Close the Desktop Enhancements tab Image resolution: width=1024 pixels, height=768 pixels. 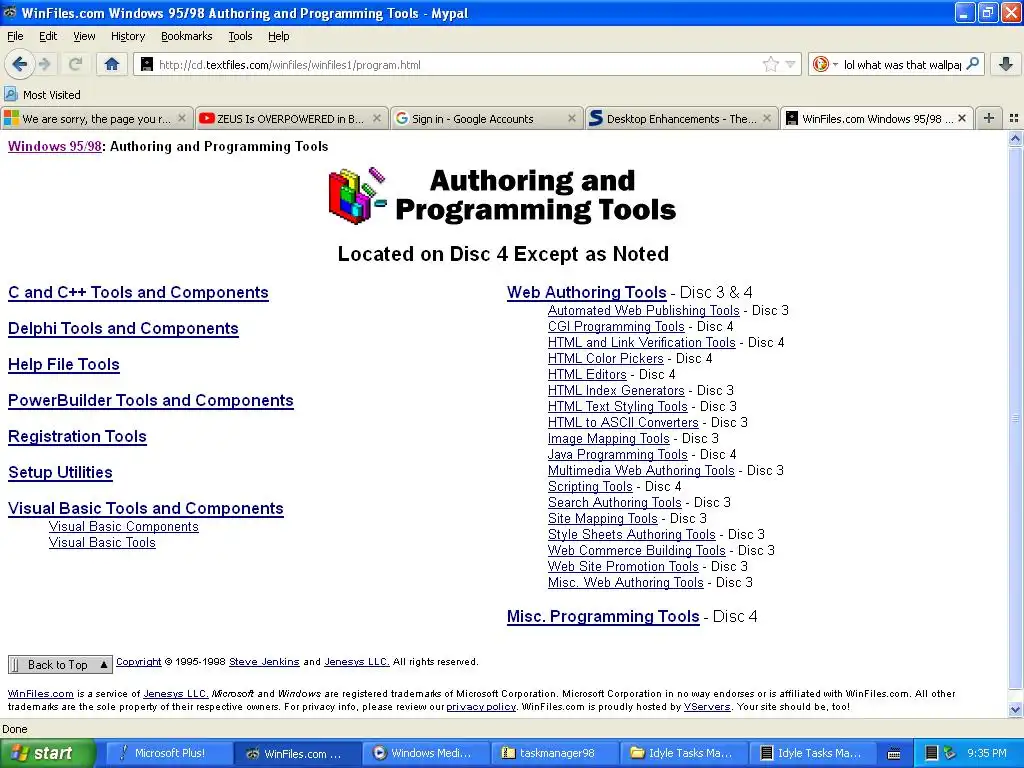pyautogui.click(x=767, y=118)
